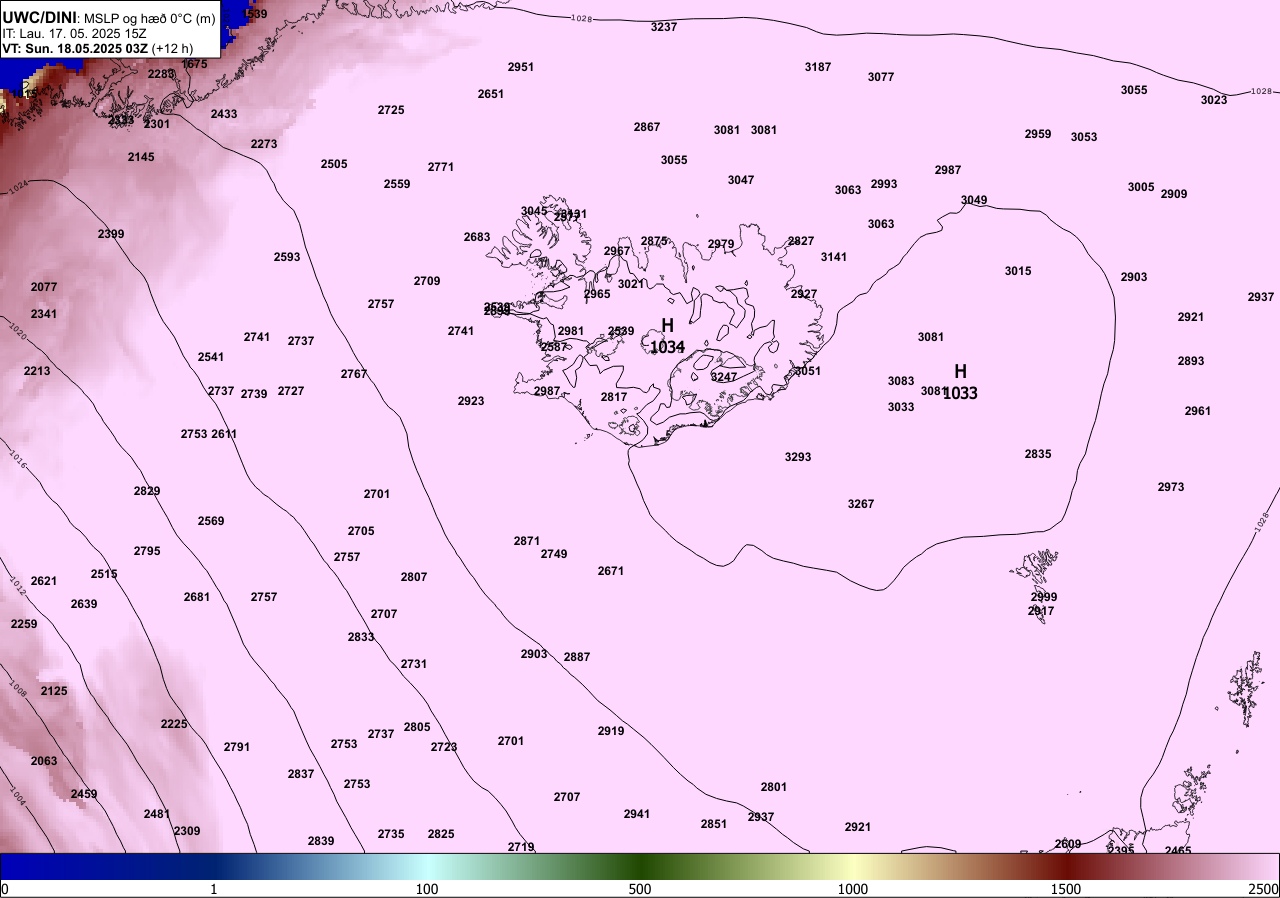Click the 2399 height value
This screenshot has width=1280, height=898.
111,234
